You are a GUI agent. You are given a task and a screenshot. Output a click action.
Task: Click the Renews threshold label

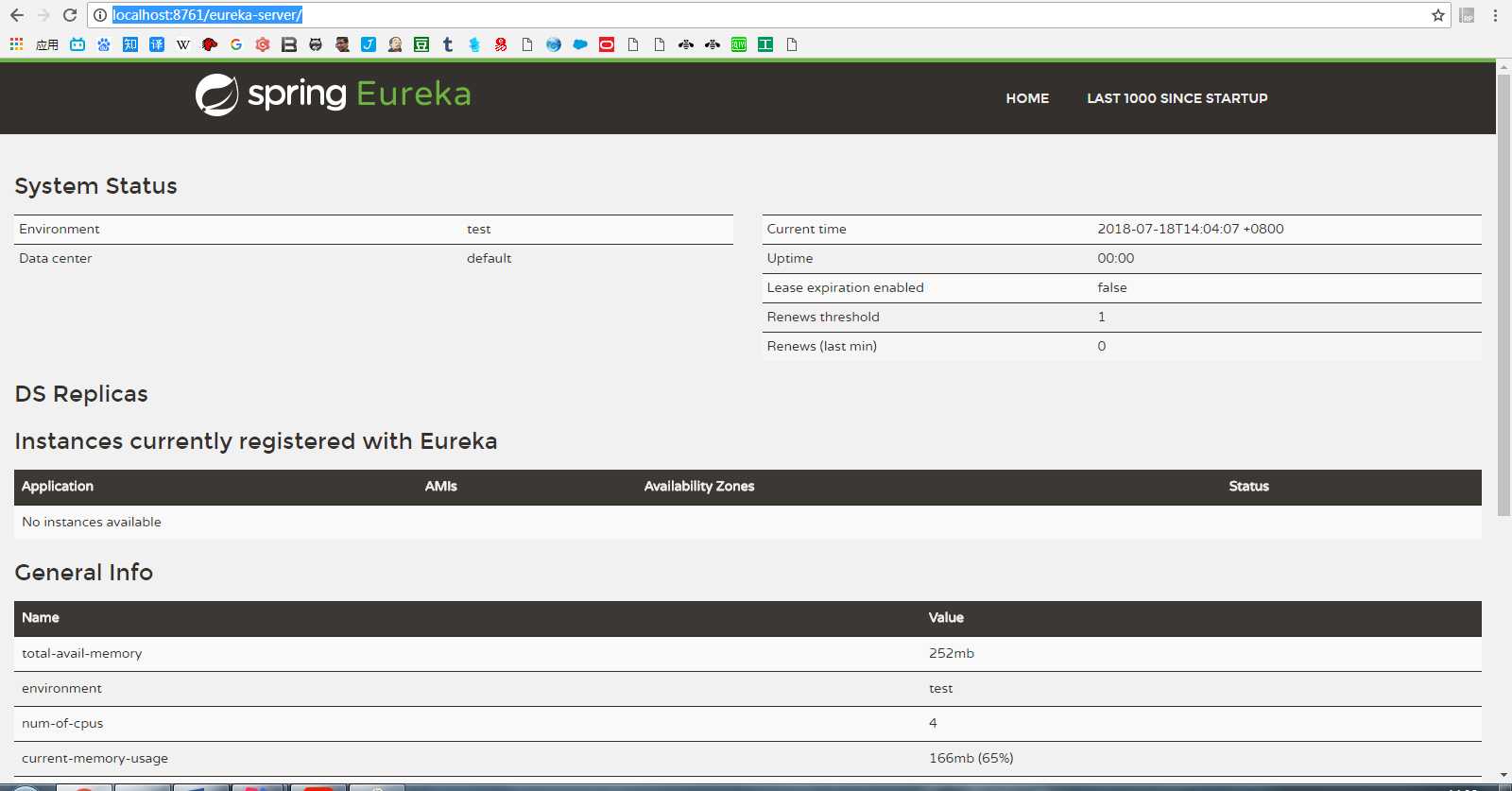pyautogui.click(x=823, y=317)
